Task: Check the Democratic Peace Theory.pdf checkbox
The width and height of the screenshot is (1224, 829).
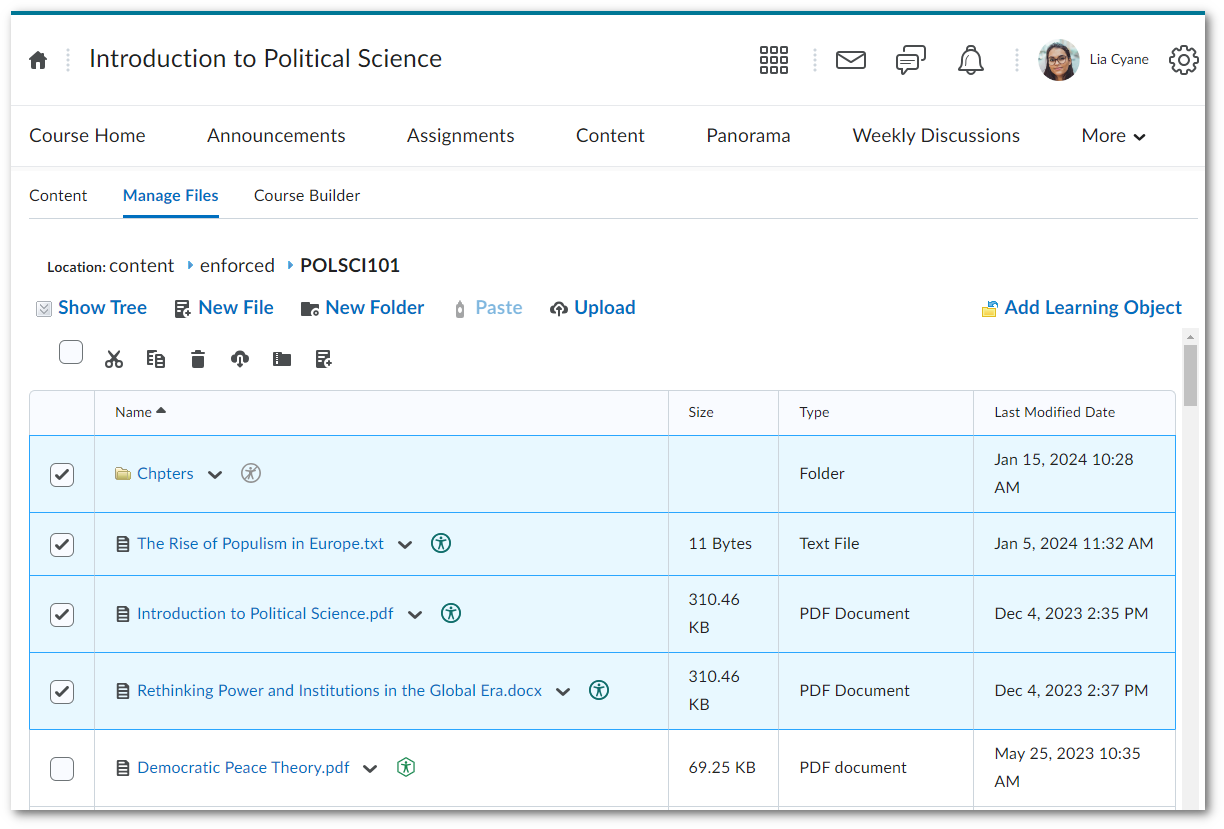Action: pyautogui.click(x=62, y=768)
